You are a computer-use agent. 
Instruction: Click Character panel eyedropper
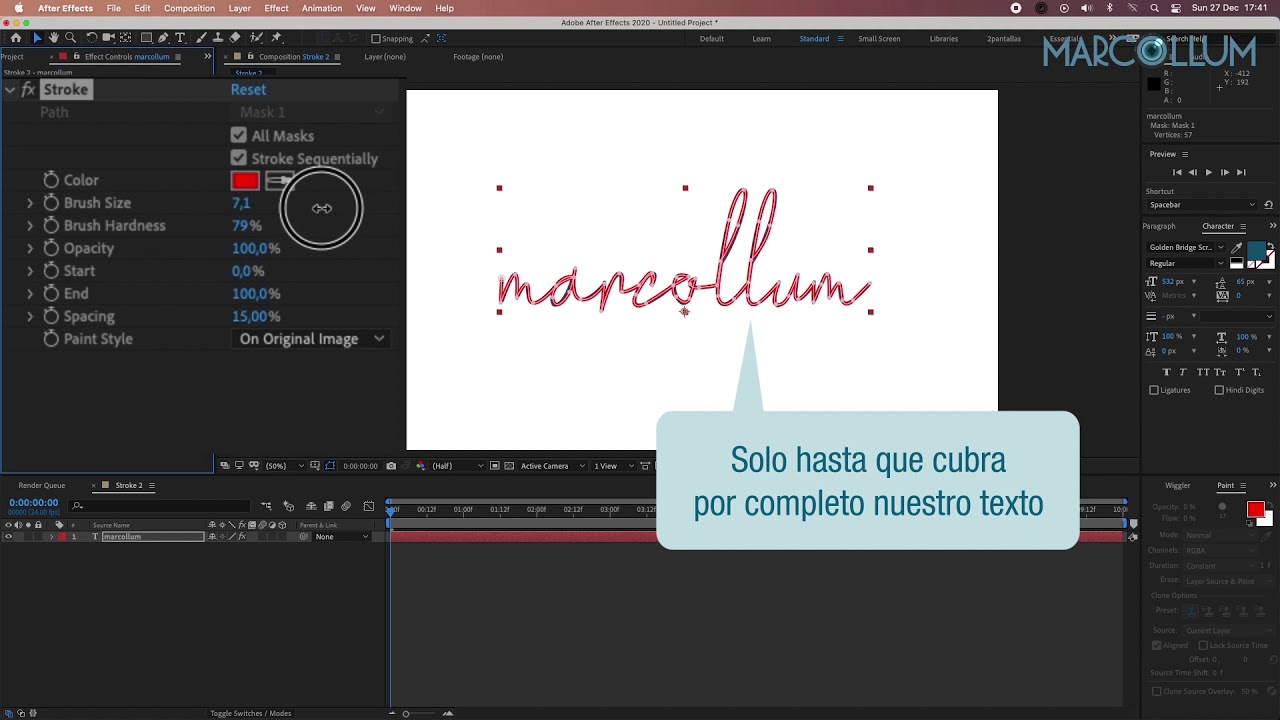point(1237,247)
